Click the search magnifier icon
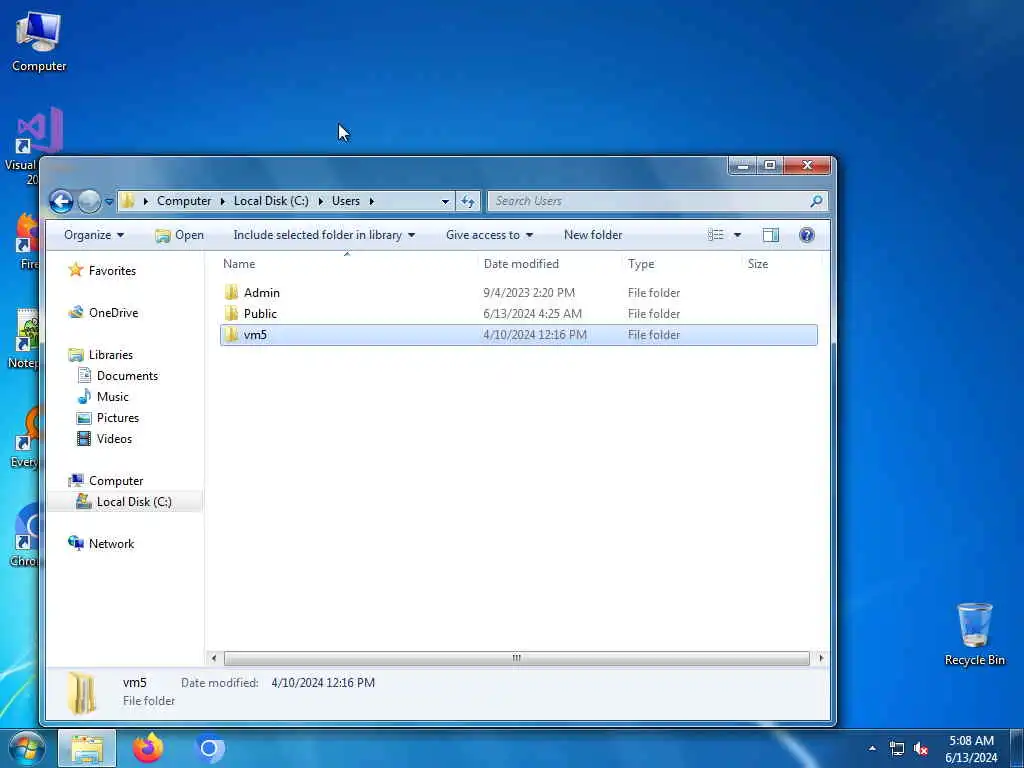The width and height of the screenshot is (1024, 768). tap(816, 201)
